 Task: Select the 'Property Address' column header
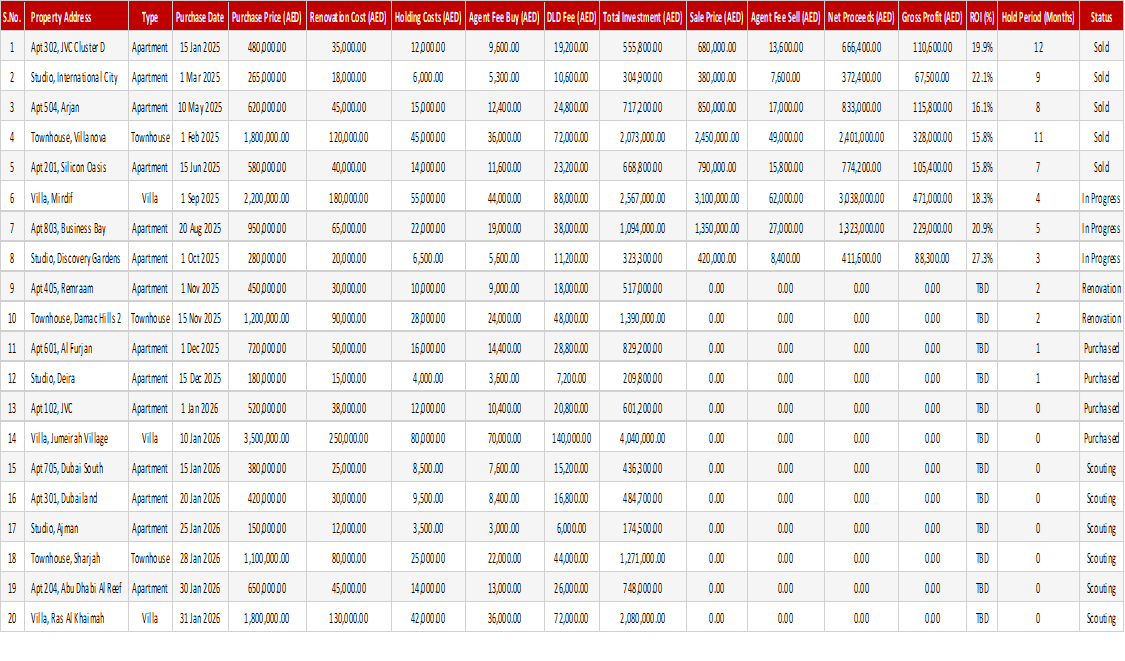tap(76, 17)
